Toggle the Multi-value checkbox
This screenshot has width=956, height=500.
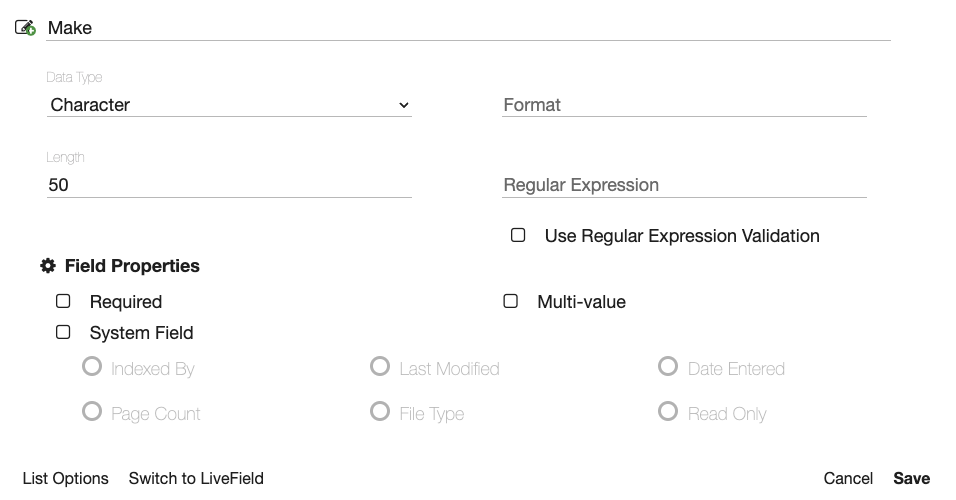pos(511,301)
